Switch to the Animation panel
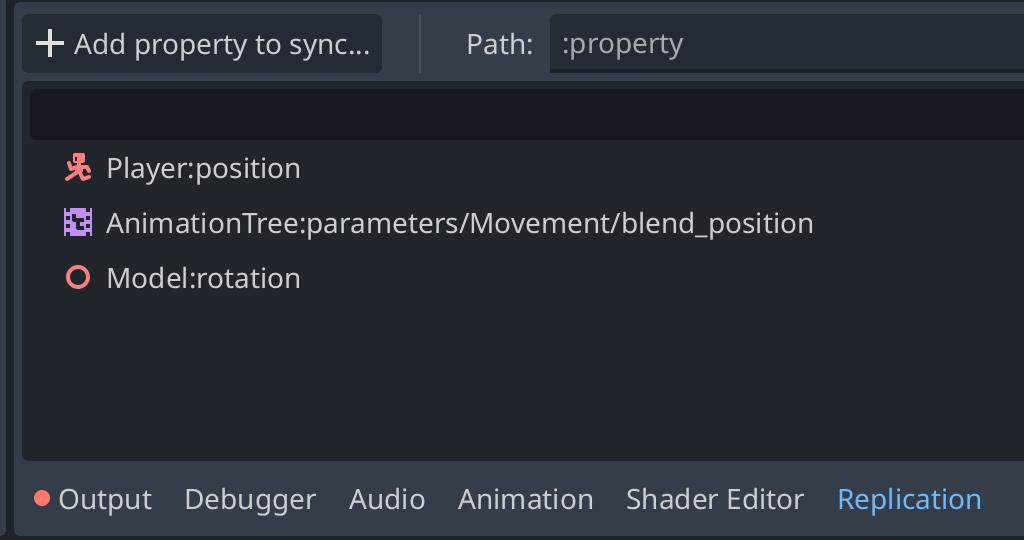The width and height of the screenshot is (1024, 540). (526, 499)
